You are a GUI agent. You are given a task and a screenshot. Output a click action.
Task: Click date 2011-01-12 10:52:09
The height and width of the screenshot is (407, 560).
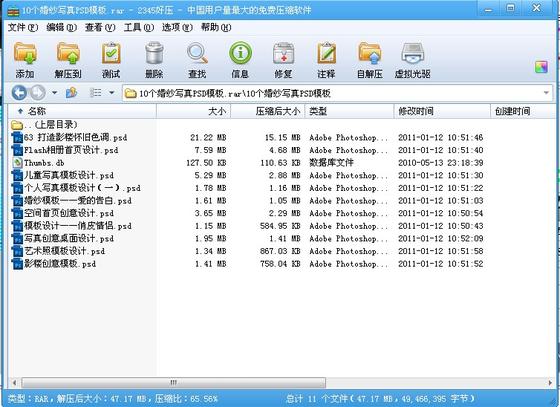pyautogui.click(x=441, y=238)
